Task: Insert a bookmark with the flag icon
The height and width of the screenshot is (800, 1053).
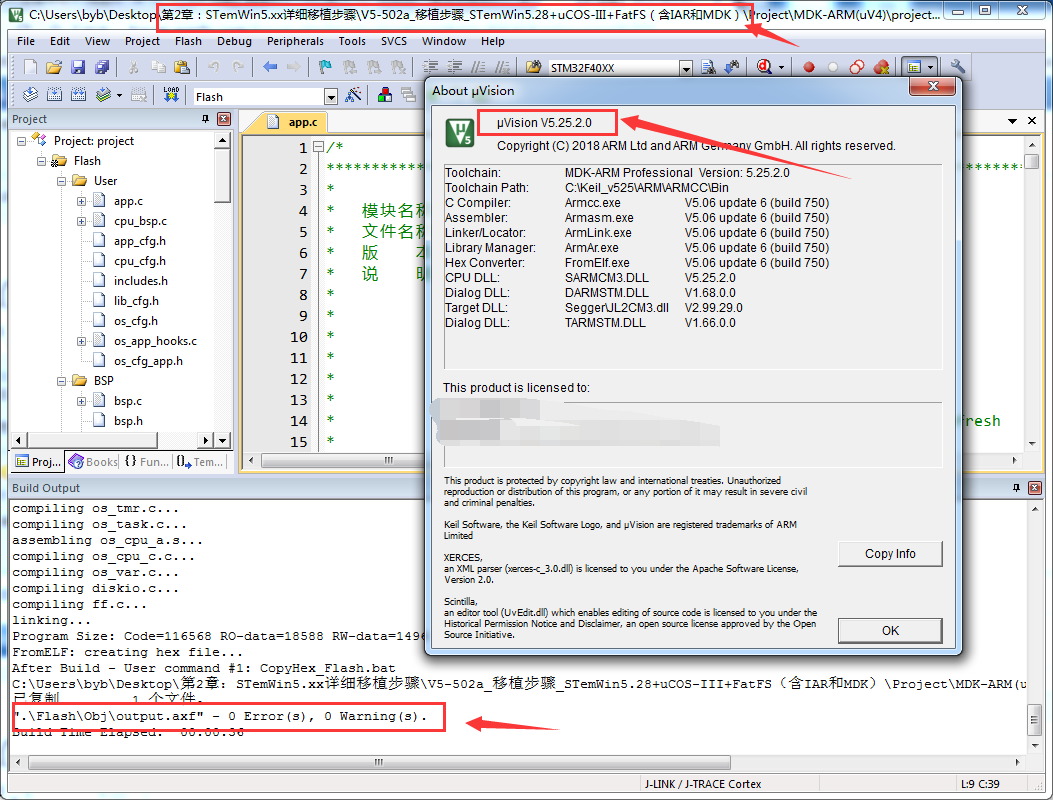Action: coord(325,67)
